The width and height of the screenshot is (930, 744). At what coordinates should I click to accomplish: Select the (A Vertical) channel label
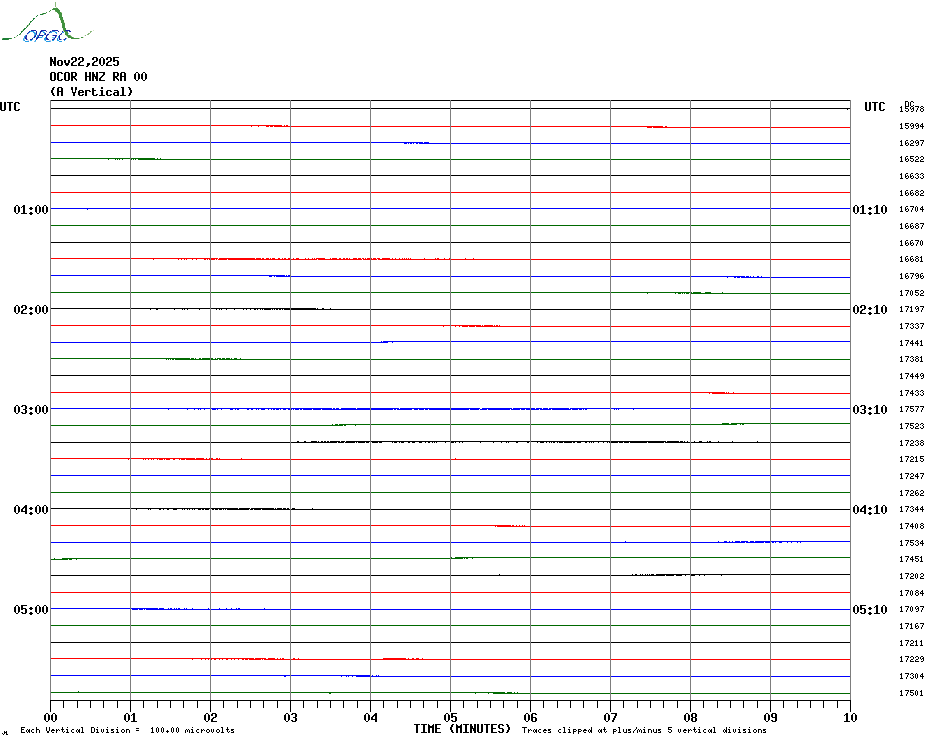pyautogui.click(x=91, y=92)
